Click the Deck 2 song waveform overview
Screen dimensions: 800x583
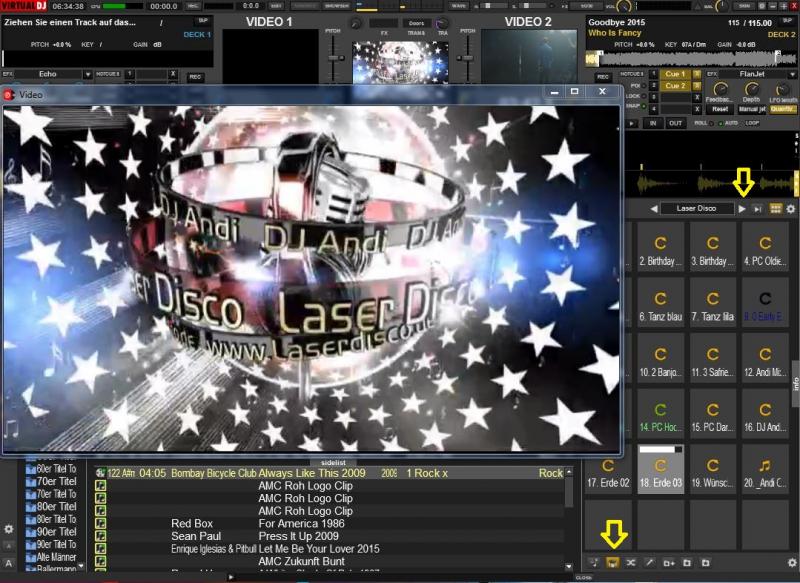[x=691, y=59]
